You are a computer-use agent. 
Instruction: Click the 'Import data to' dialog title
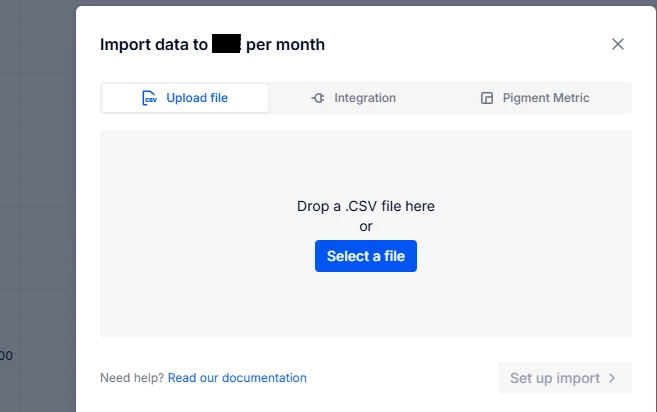tap(154, 44)
